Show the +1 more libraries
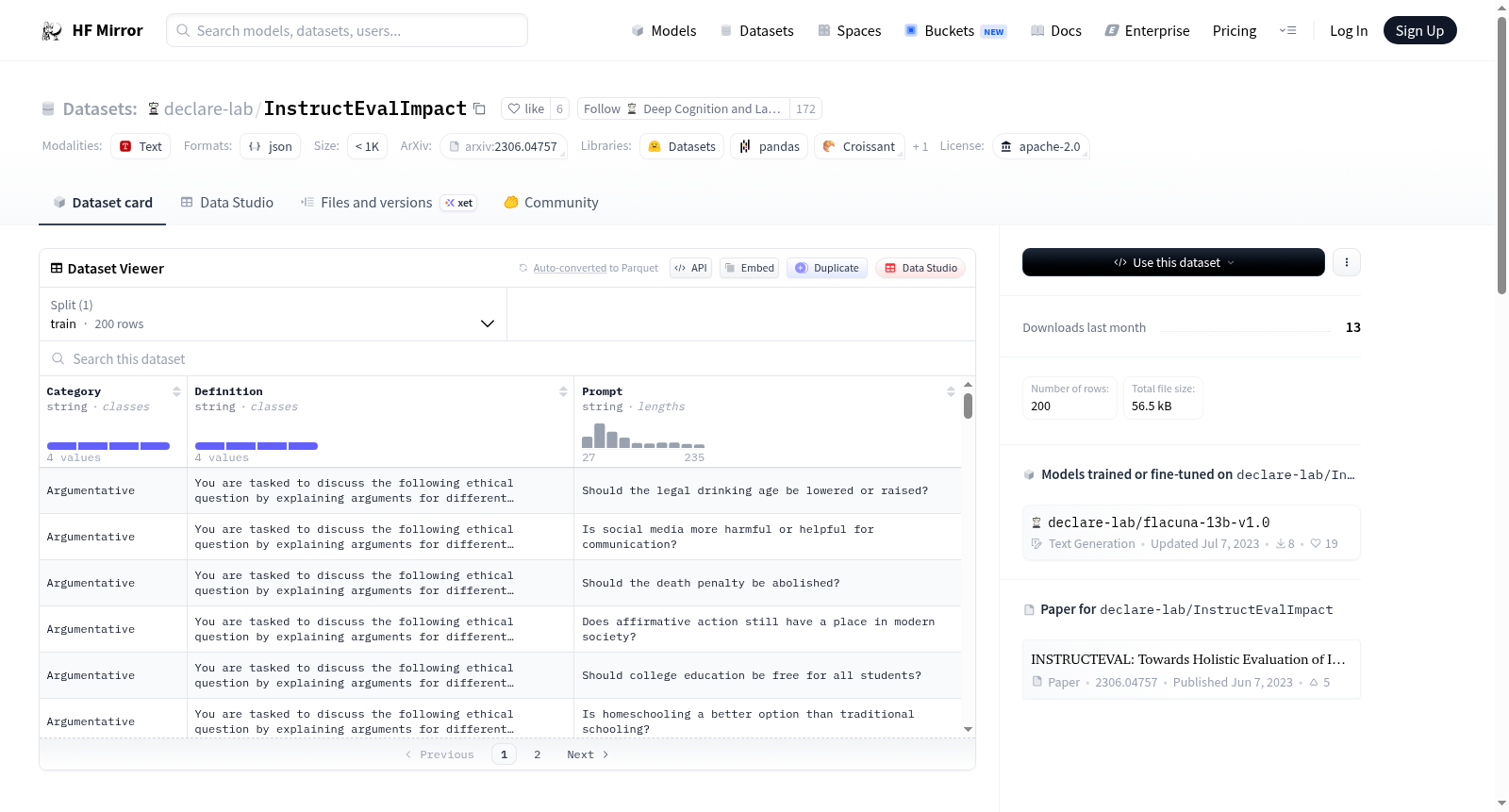Image resolution: width=1509 pixels, height=812 pixels. (x=920, y=146)
